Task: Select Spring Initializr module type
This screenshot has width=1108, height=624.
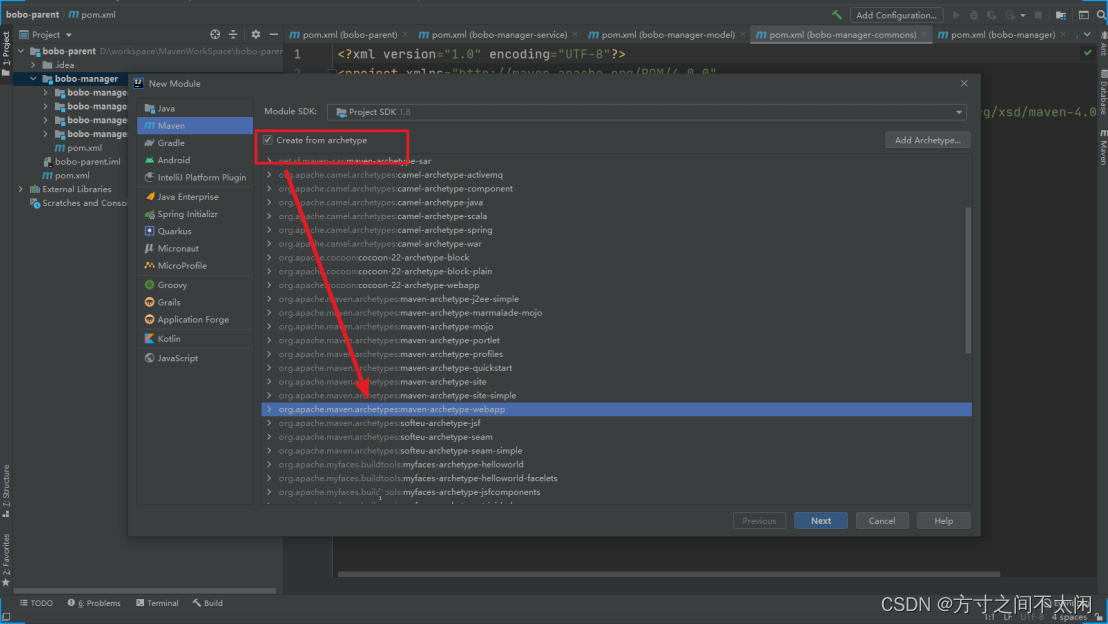Action: [x=195, y=214]
